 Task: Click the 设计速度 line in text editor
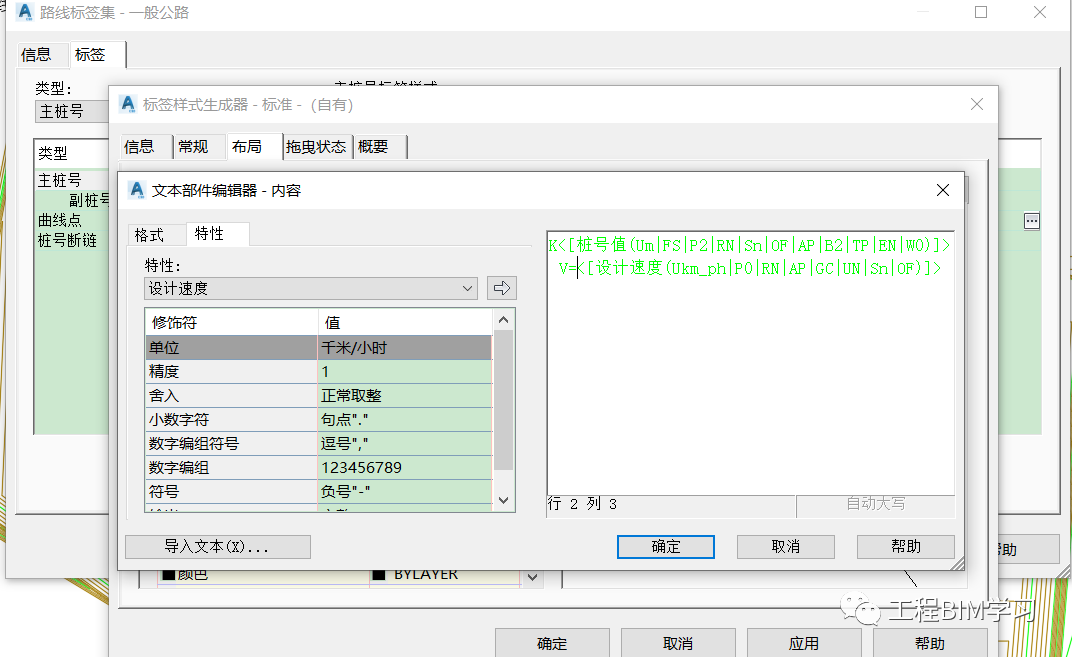[x=749, y=268]
